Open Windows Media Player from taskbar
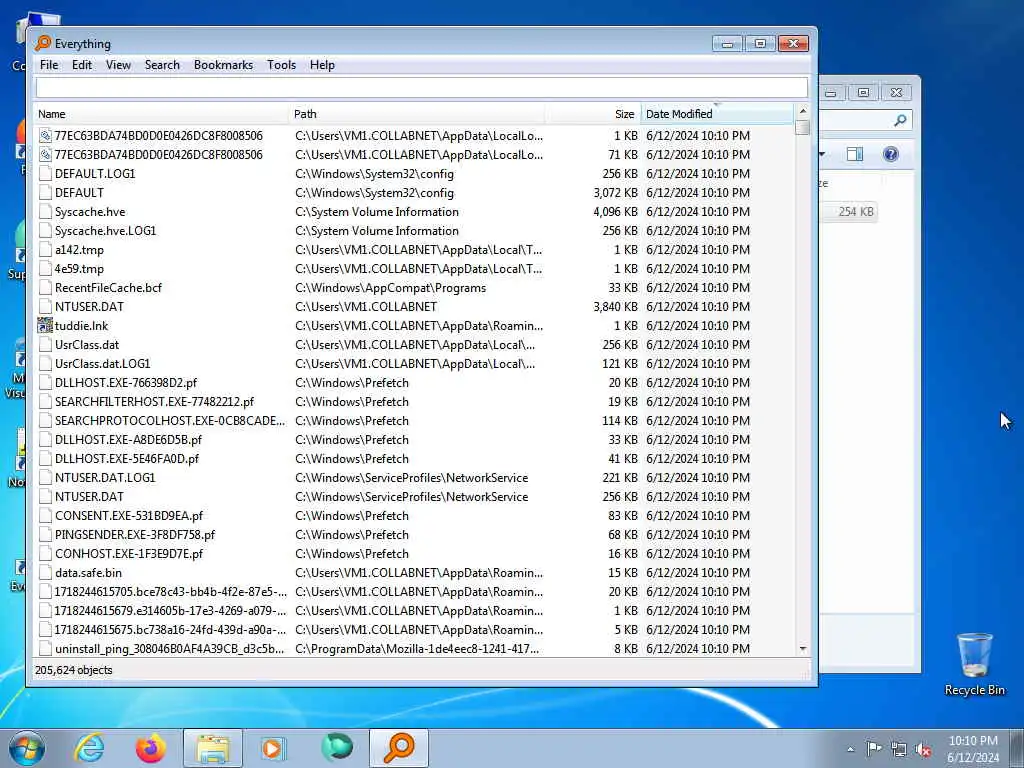 pos(274,748)
